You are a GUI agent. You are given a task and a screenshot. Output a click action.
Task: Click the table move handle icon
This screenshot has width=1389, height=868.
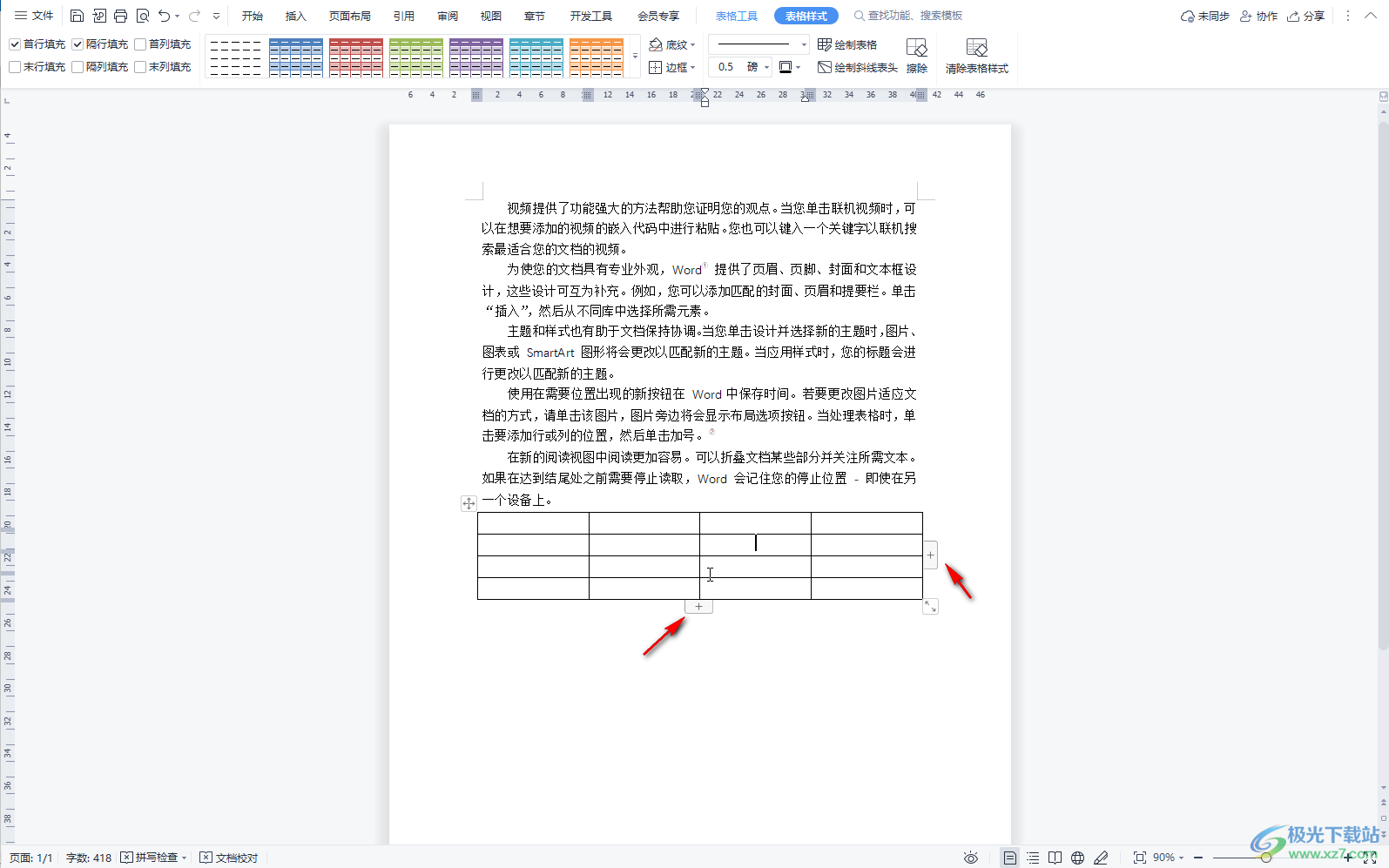(469, 503)
